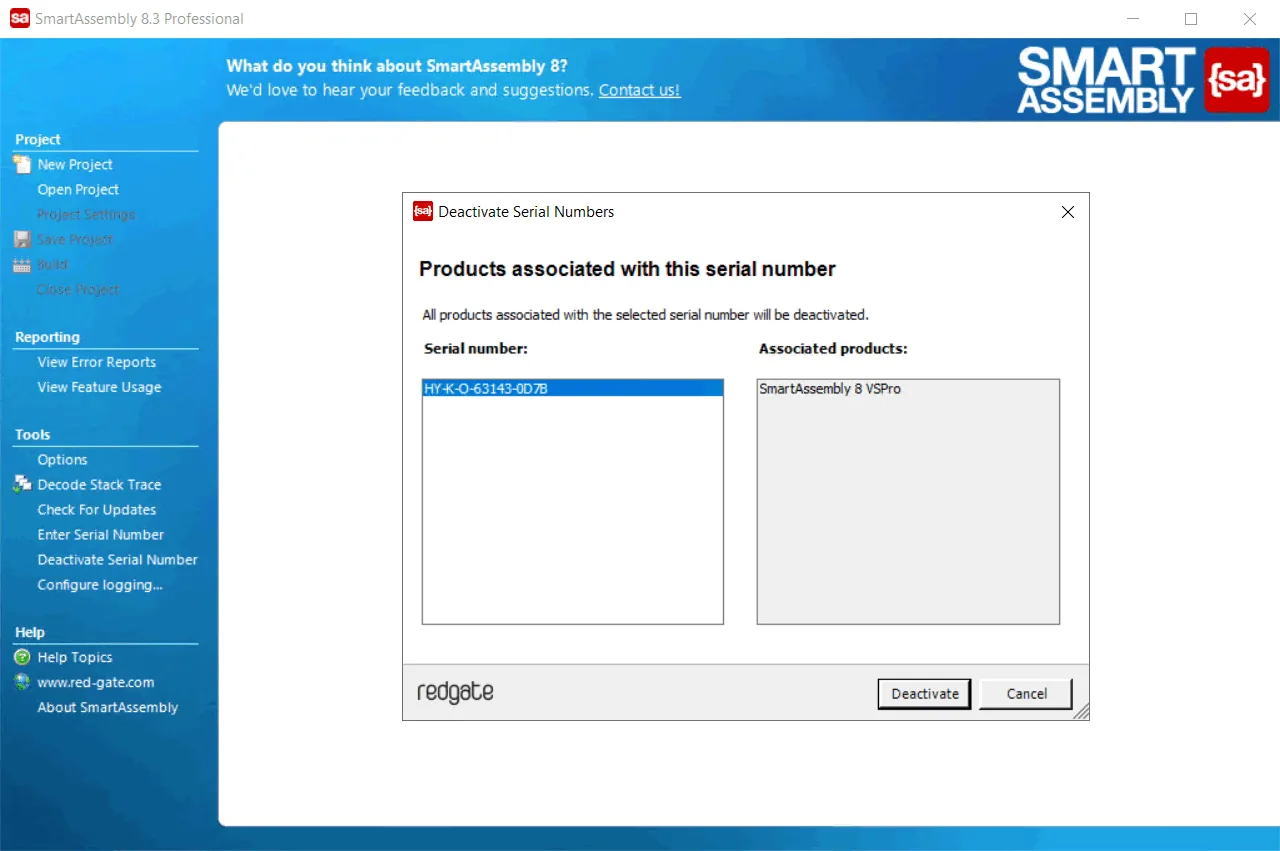Click the Deactivate button
This screenshot has width=1280, height=851.
pos(925,694)
